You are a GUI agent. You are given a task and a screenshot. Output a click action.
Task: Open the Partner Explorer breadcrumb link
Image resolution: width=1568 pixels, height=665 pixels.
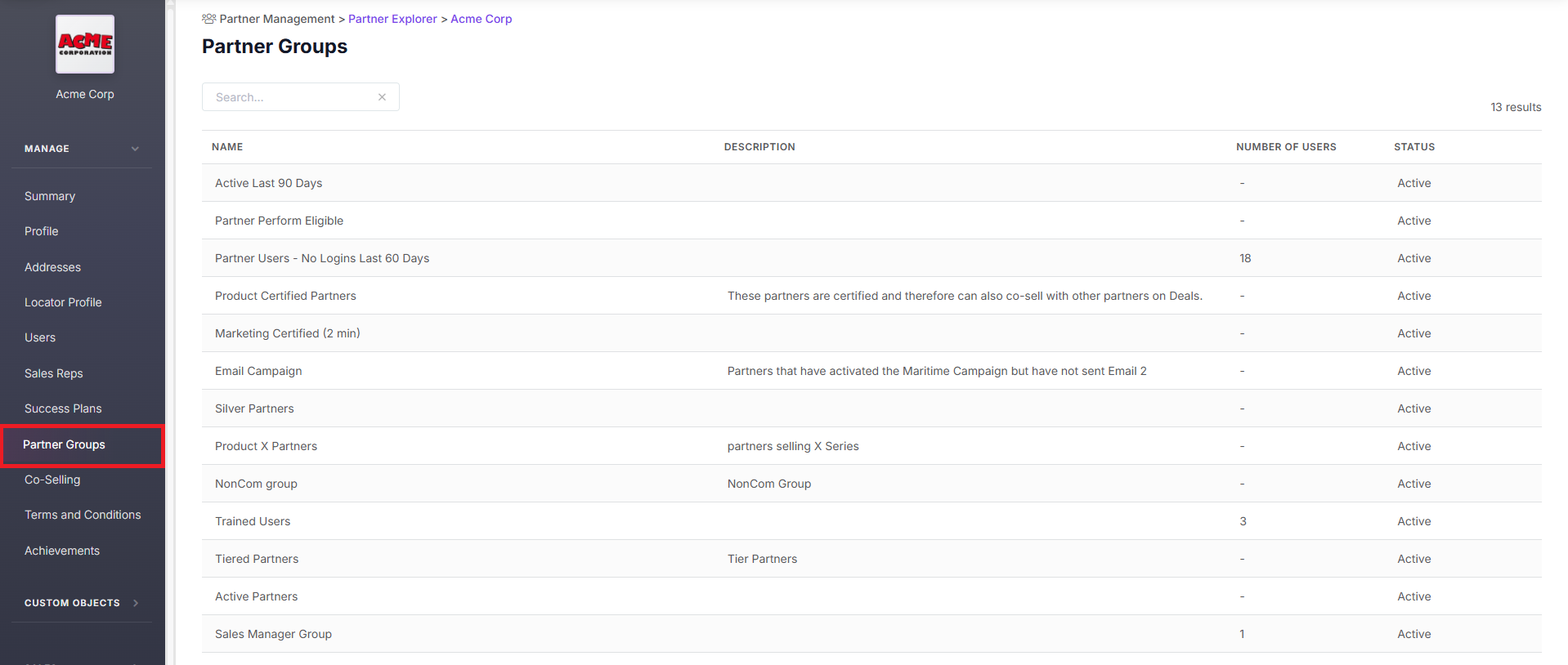point(392,19)
